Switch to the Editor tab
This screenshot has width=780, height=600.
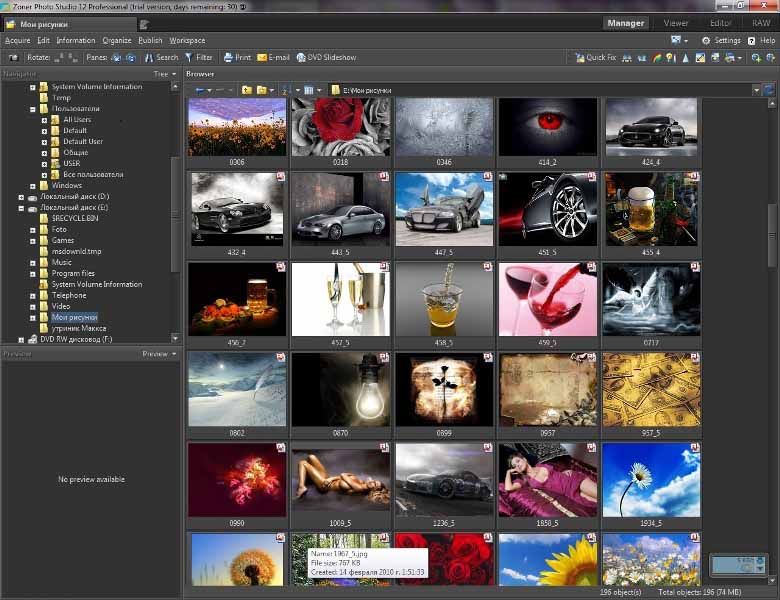(720, 22)
